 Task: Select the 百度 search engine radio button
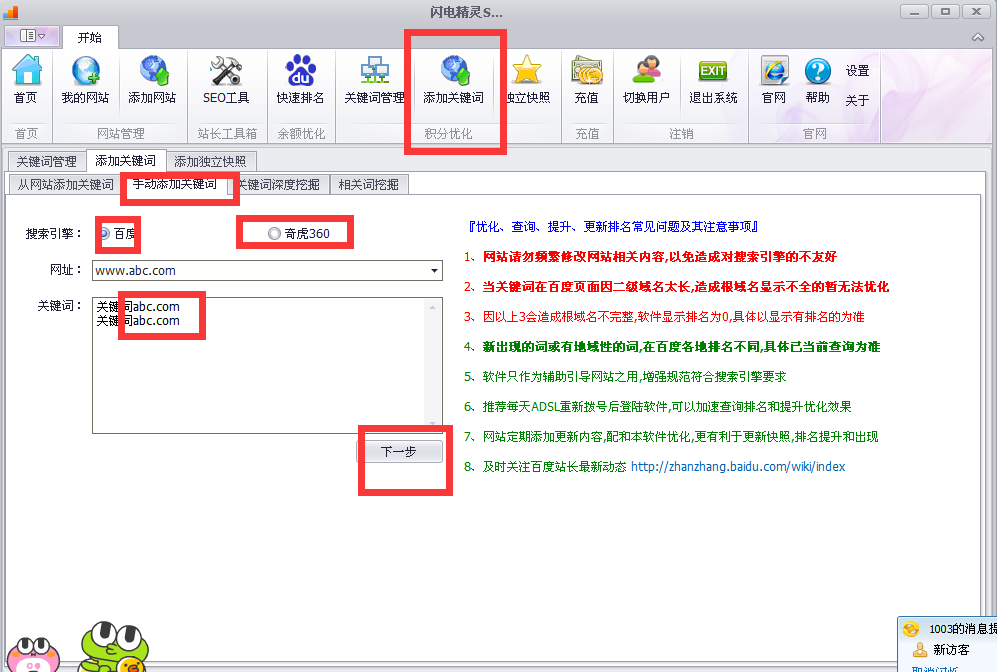[x=105, y=233]
